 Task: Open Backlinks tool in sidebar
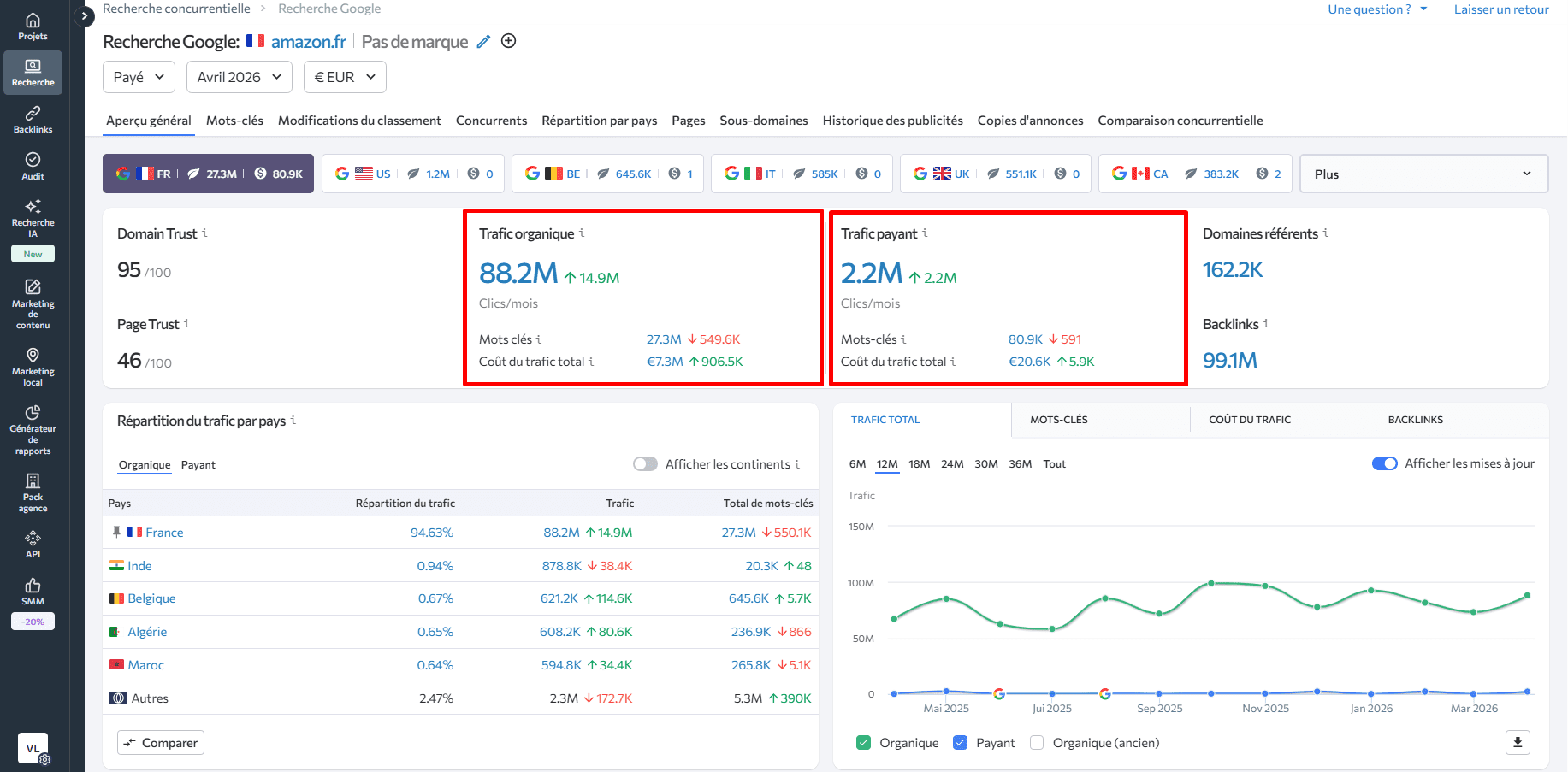coord(33,120)
